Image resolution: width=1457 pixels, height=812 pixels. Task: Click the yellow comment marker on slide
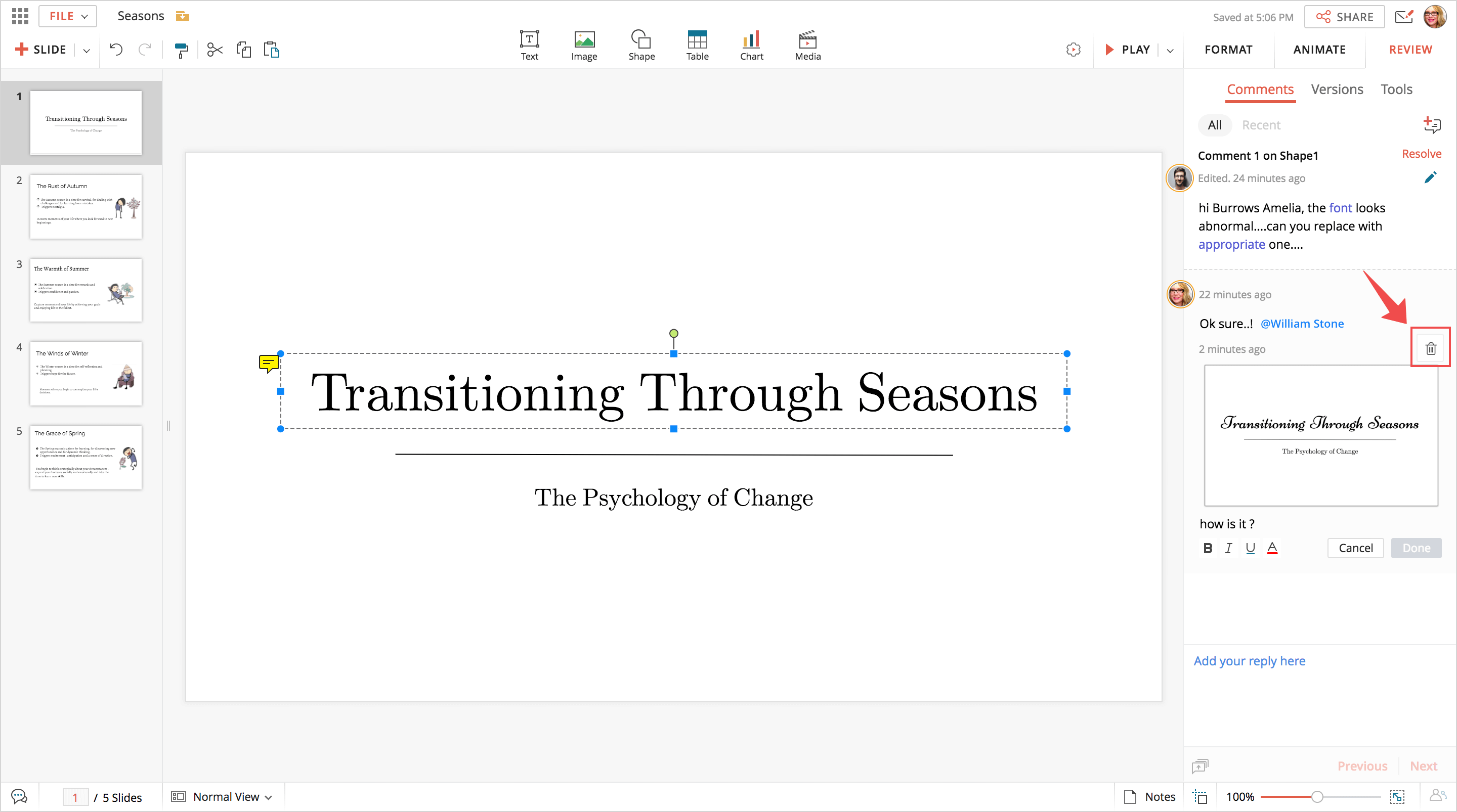pyautogui.click(x=269, y=363)
